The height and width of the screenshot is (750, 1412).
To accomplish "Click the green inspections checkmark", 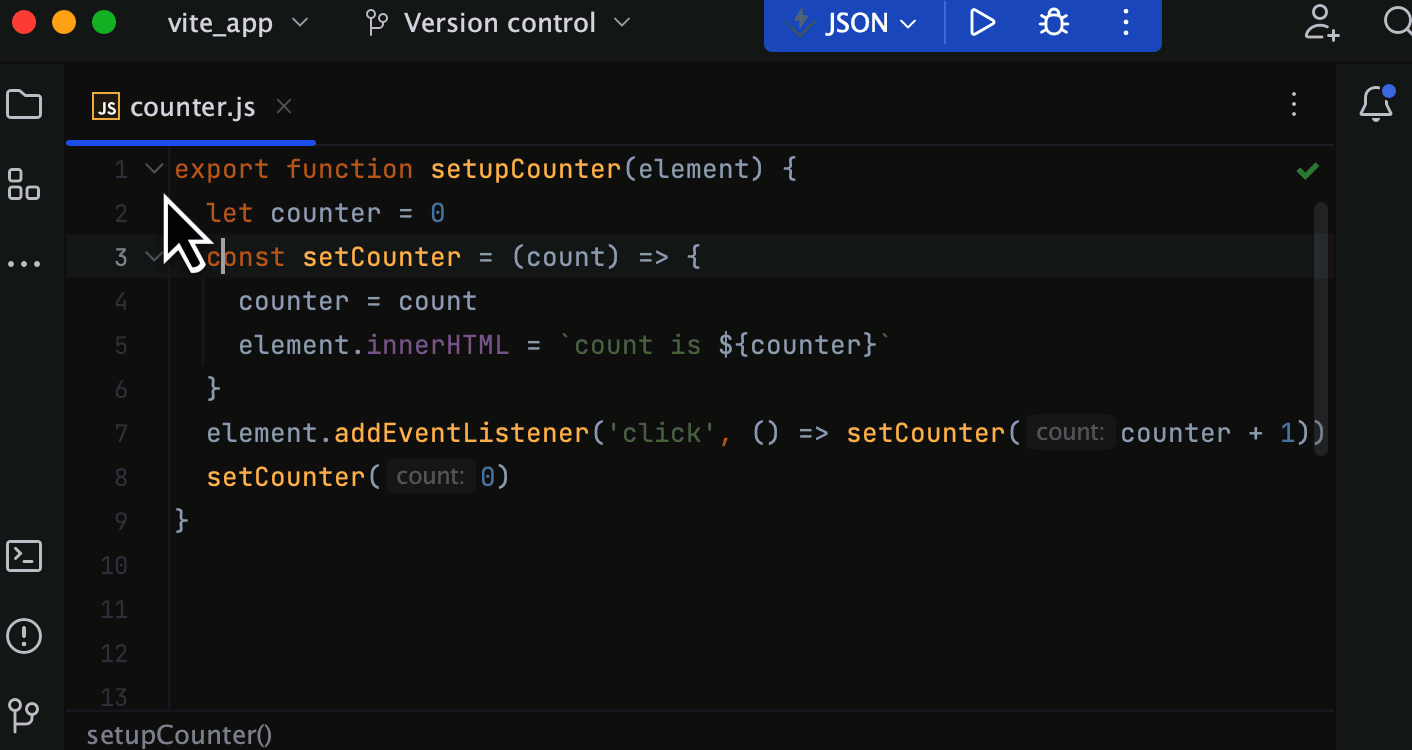I will [1307, 170].
